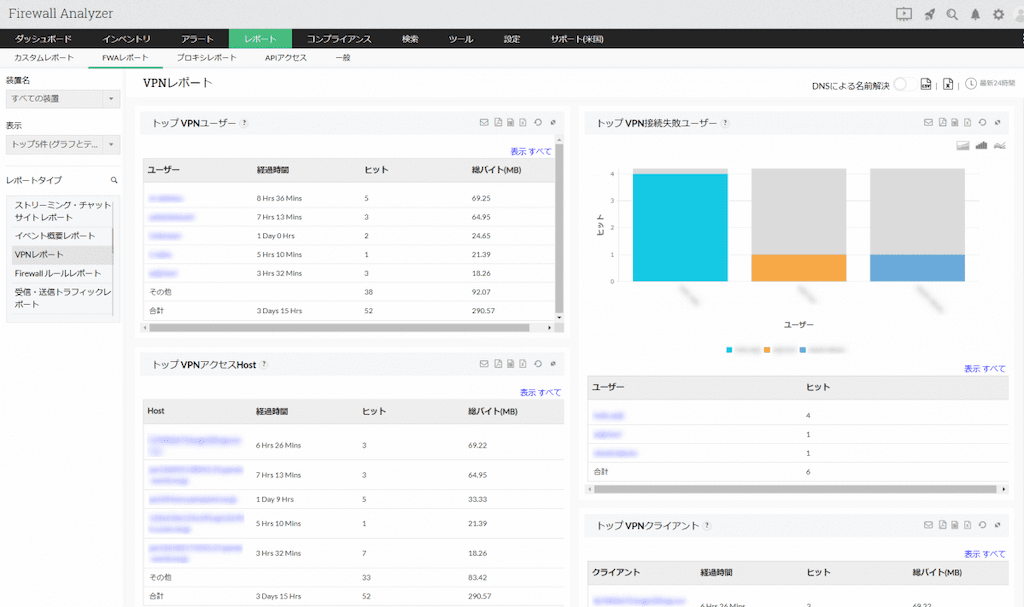The height and width of the screenshot is (607, 1024).
Task: Click the presentation video icon in header
Action: point(904,14)
